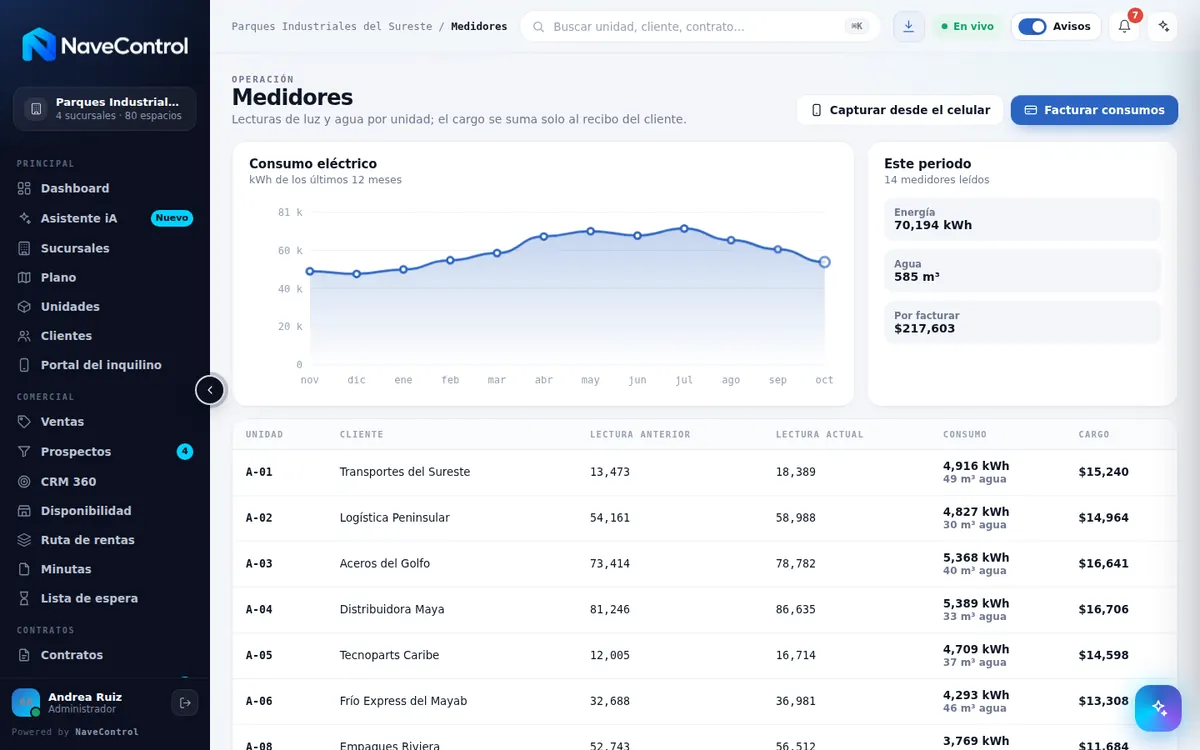1200x750 pixels.
Task: Click the NaveControl logo icon
Action: pyautogui.click(x=39, y=45)
